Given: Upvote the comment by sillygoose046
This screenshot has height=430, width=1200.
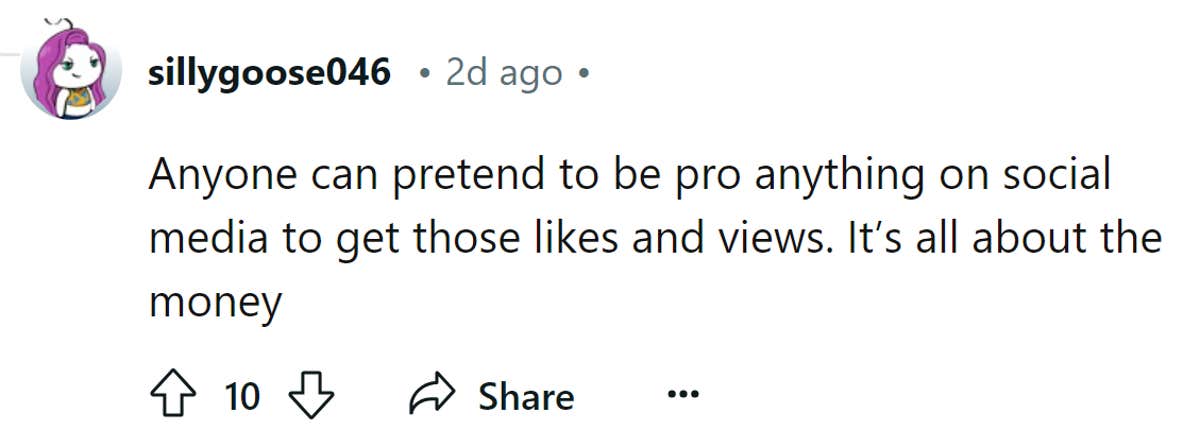Looking at the screenshot, I should [x=172, y=397].
